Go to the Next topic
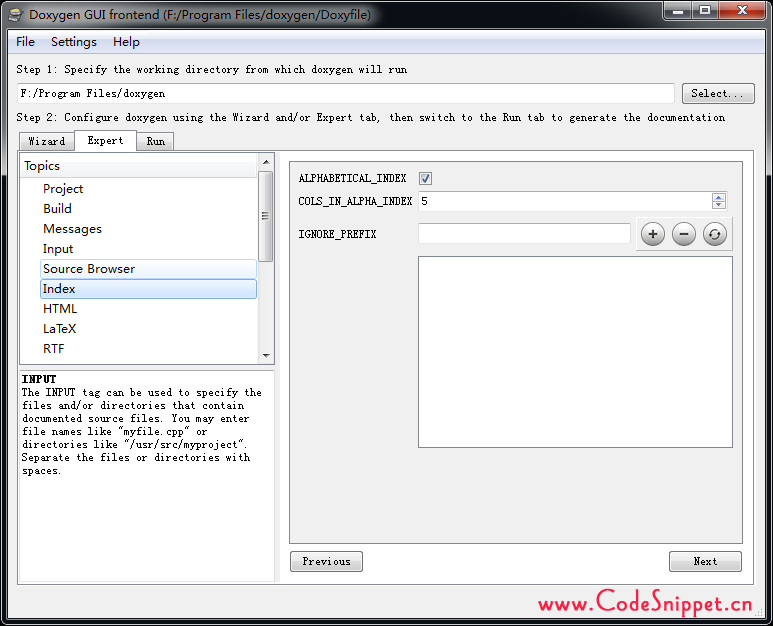Screen dimensions: 773x626 coord(705,561)
